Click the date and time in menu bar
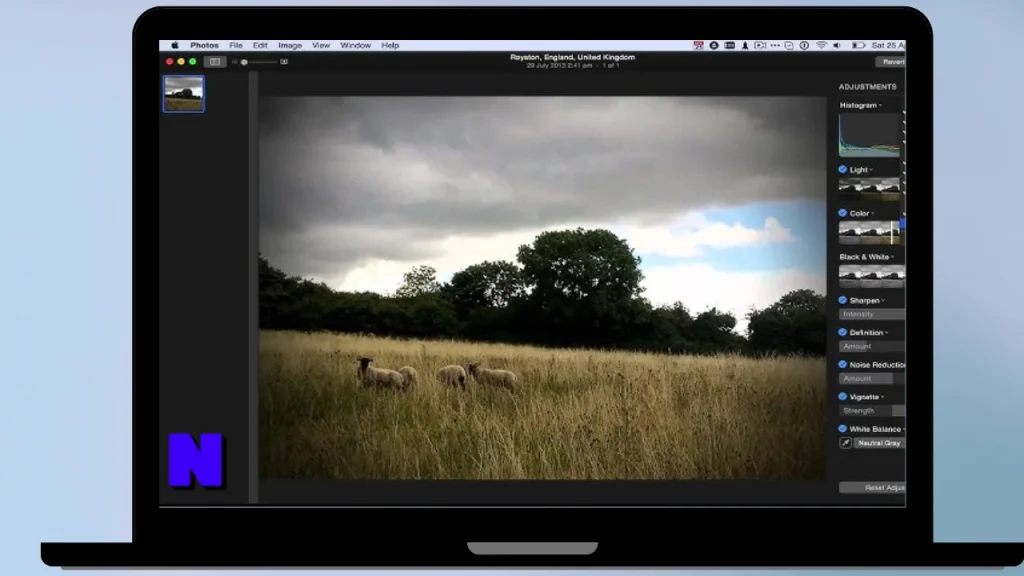 tap(888, 45)
